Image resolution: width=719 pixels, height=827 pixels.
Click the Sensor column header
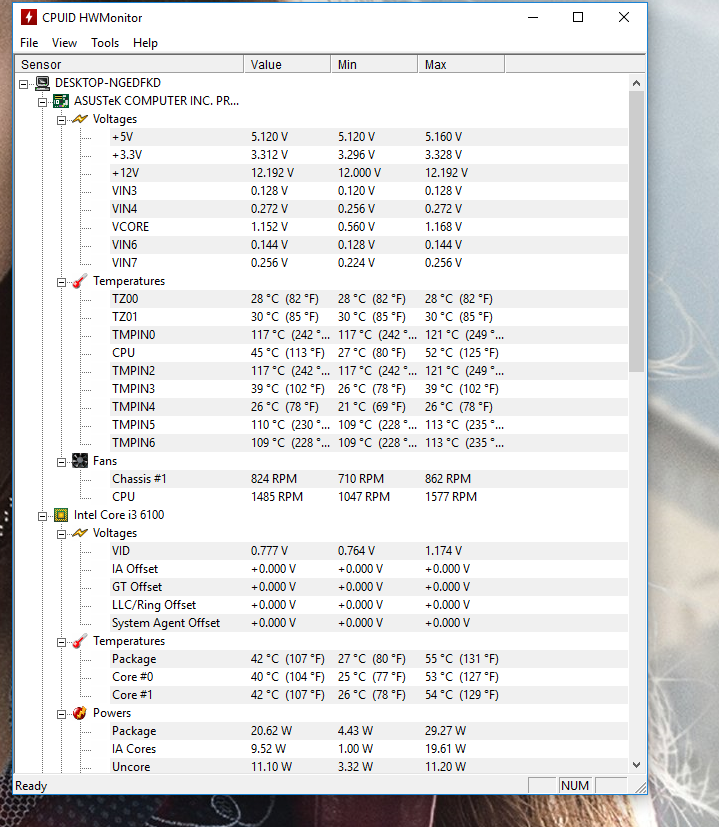(129, 64)
